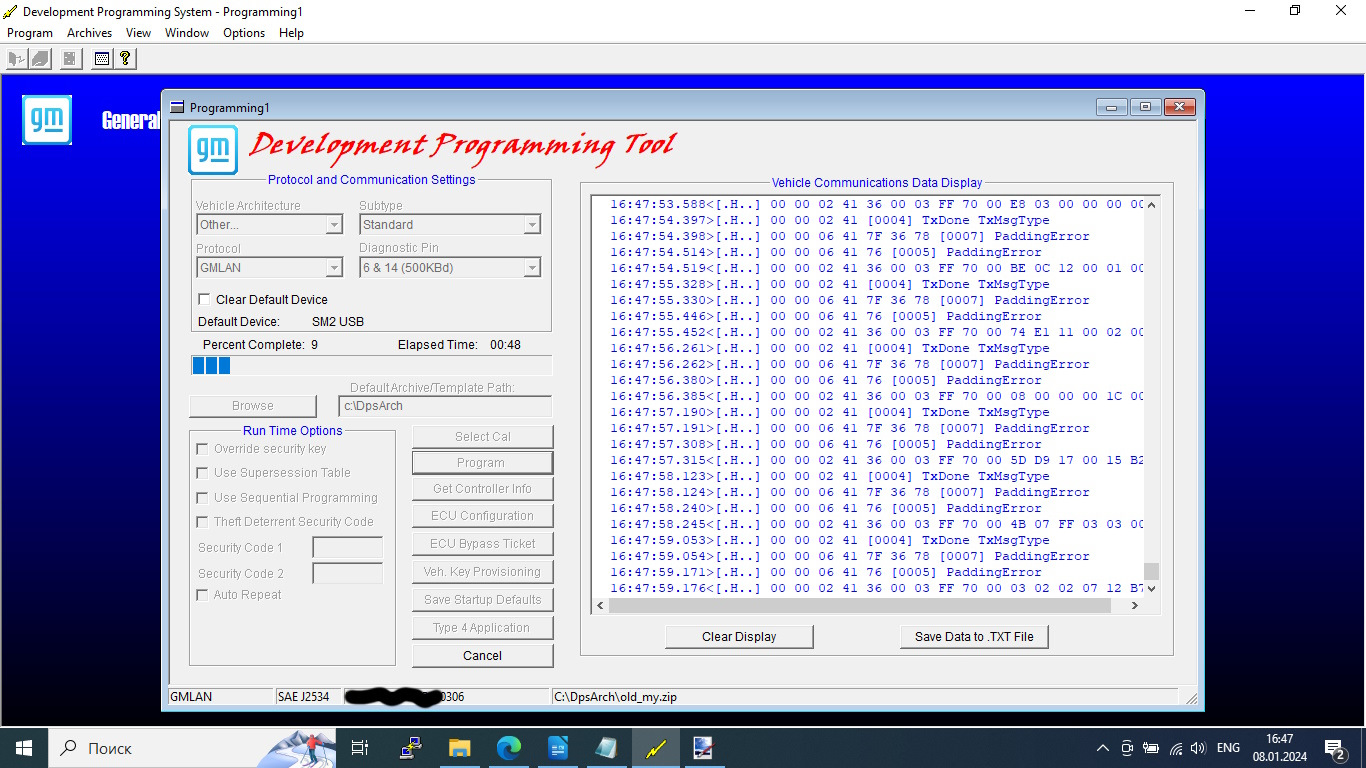This screenshot has height=768, width=1366.
Task: Click the Security Code 1 input field
Action: coord(348,548)
